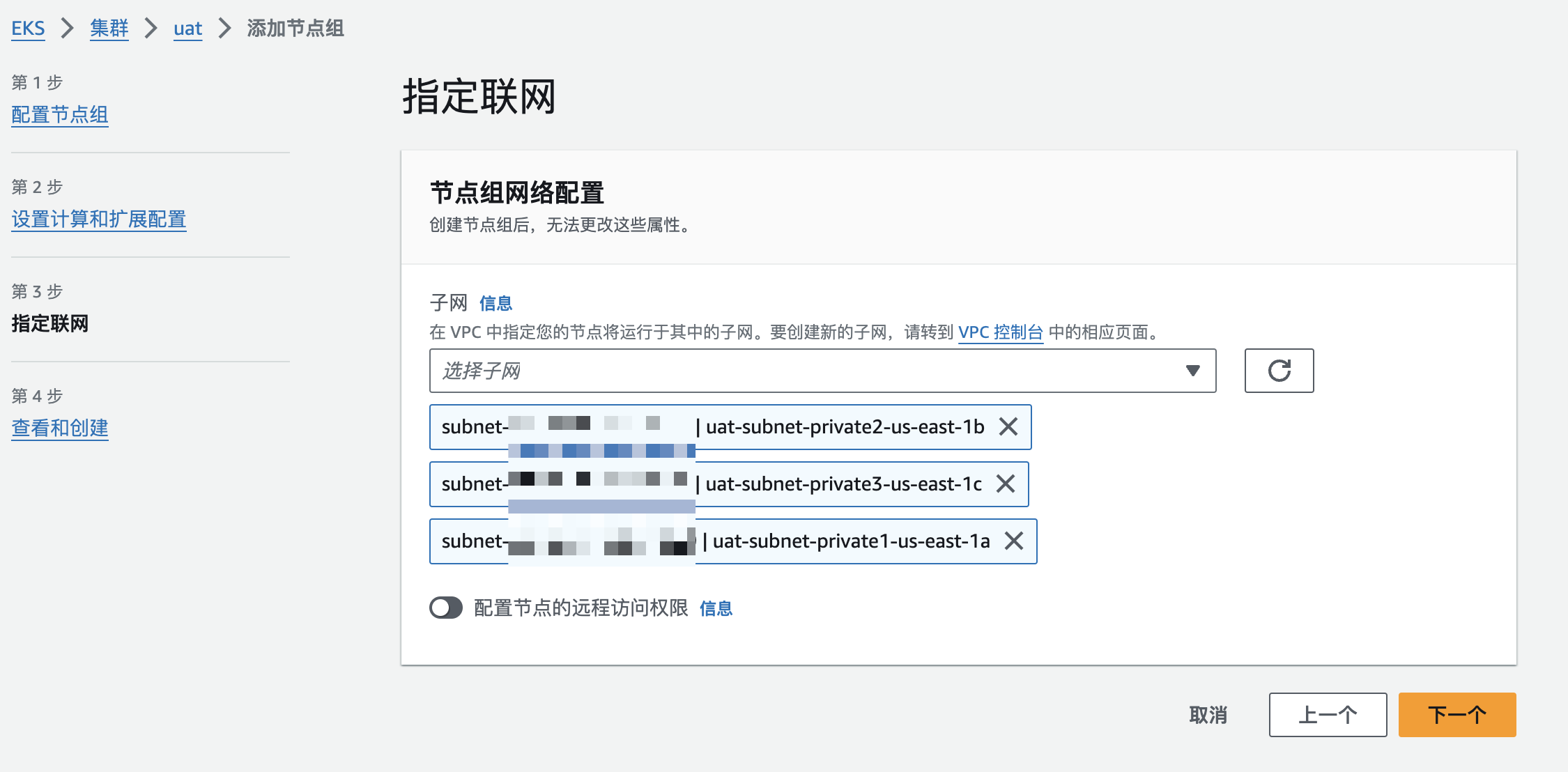This screenshot has width=1568, height=772.
Task: Click the 添加节点组 breadcrumb text
Action: (x=295, y=29)
